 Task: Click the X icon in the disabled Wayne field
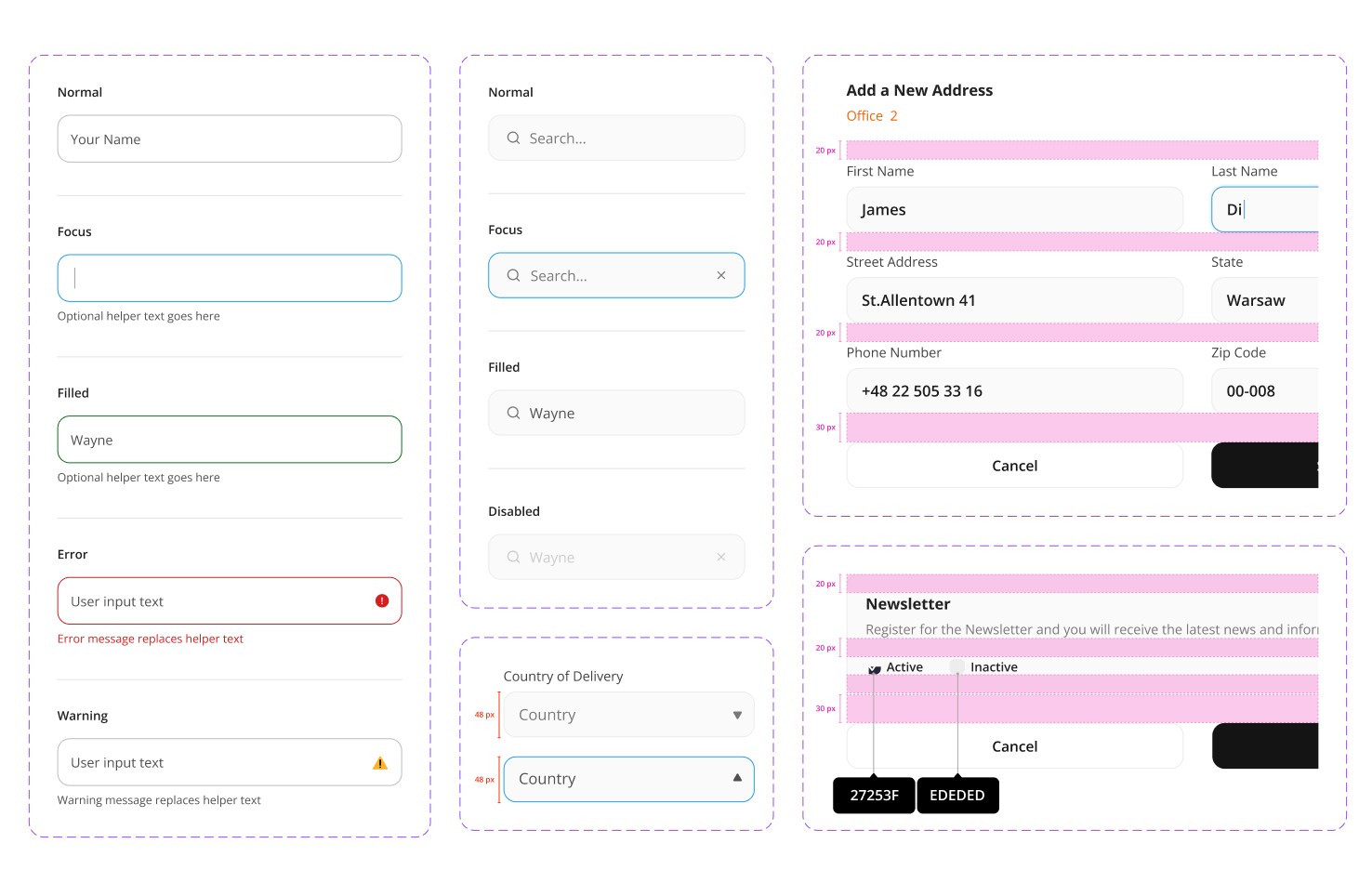(721, 557)
